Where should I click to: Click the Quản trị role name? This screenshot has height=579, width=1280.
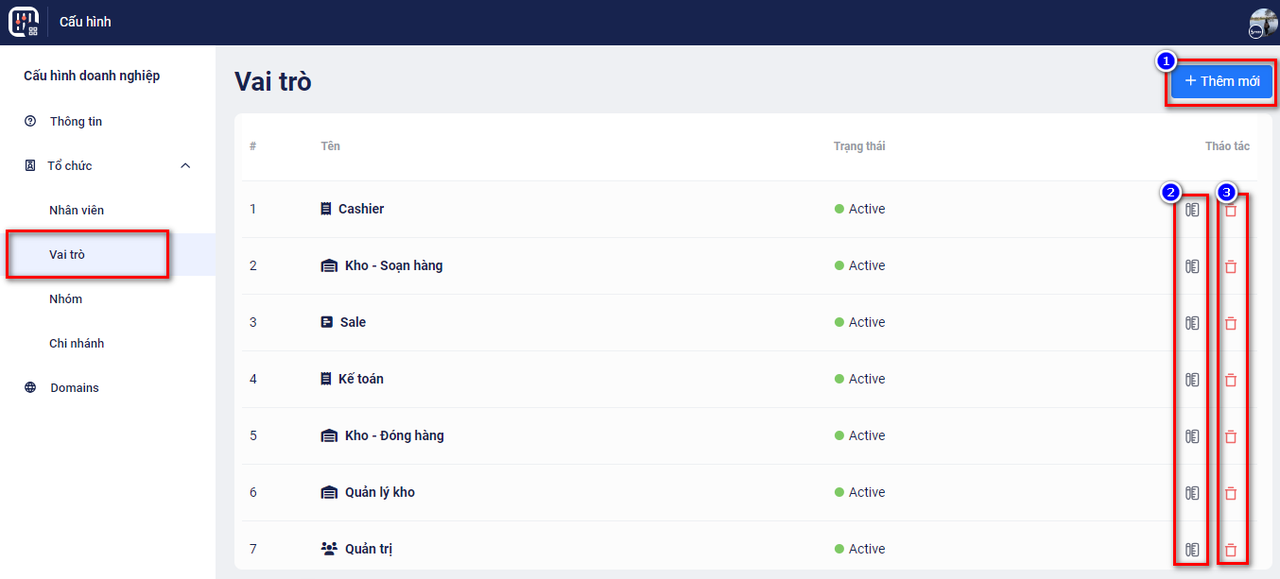(368, 549)
